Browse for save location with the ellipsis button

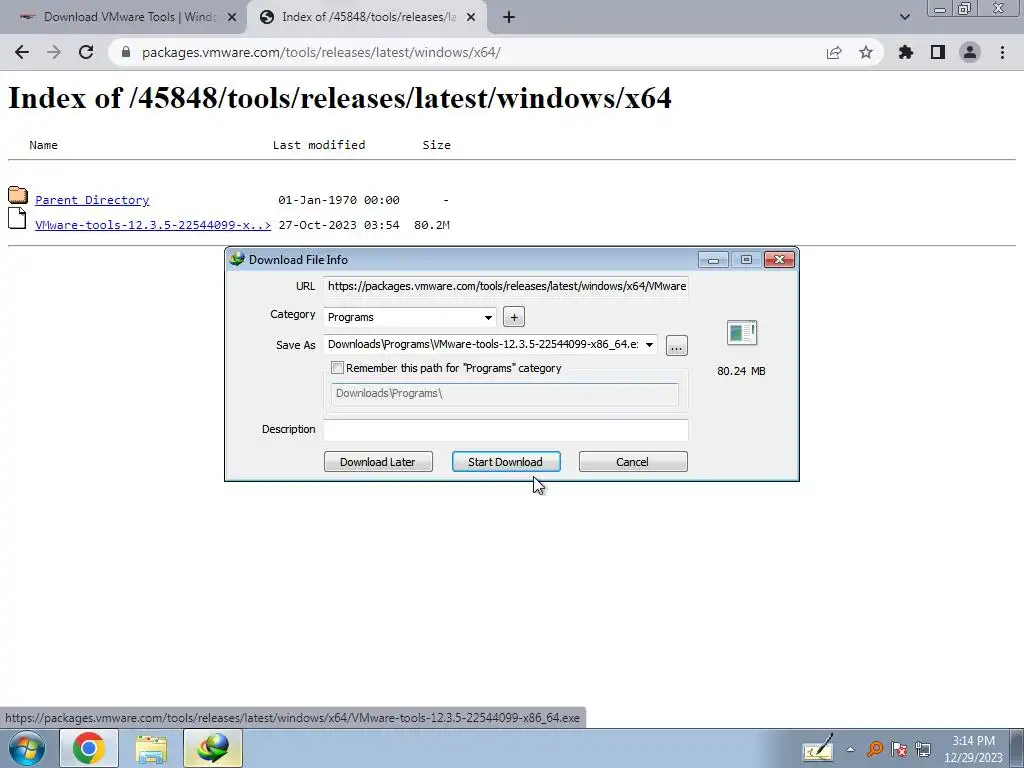click(x=677, y=345)
